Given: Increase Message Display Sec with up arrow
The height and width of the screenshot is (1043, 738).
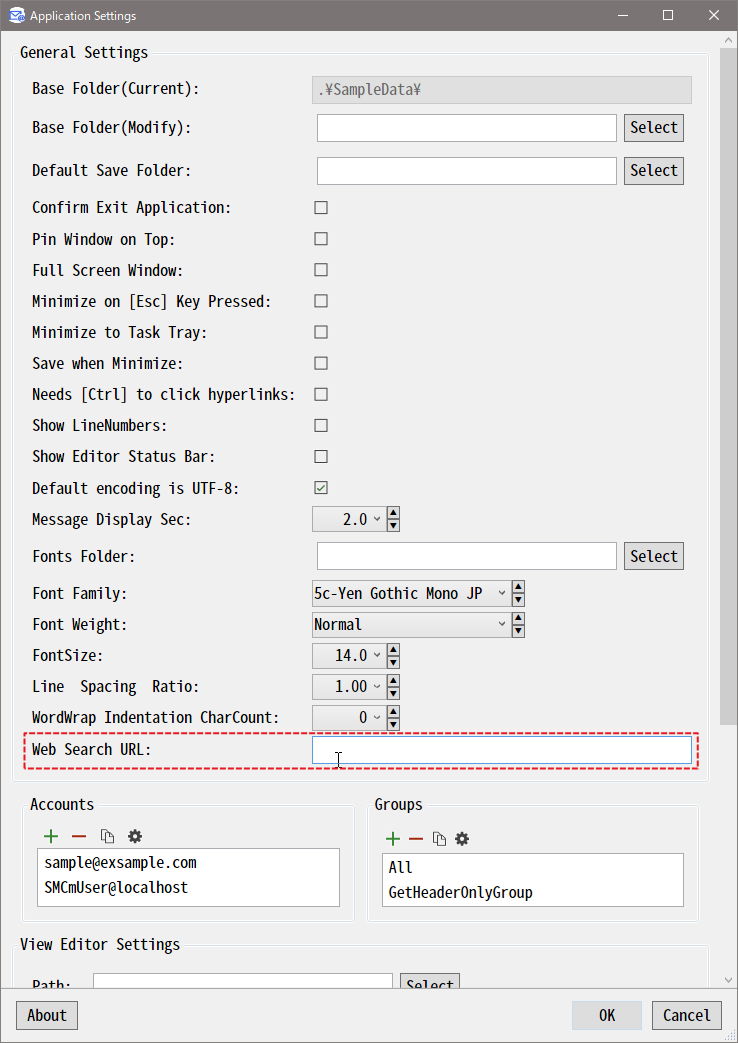Looking at the screenshot, I should [x=393, y=513].
